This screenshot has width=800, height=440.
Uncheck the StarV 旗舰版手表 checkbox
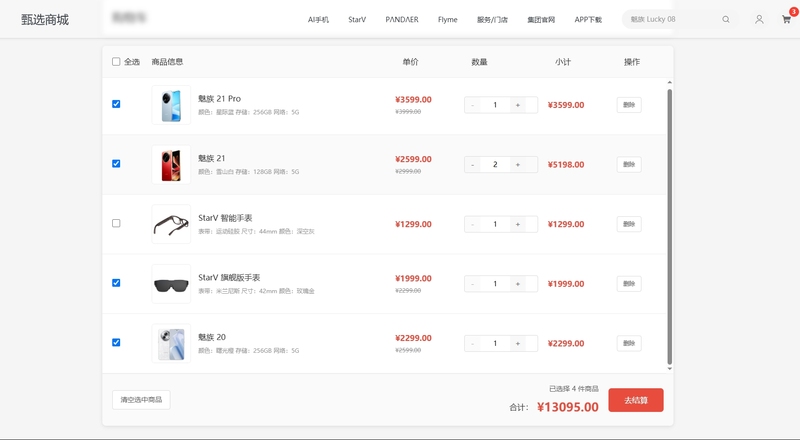[116, 283]
